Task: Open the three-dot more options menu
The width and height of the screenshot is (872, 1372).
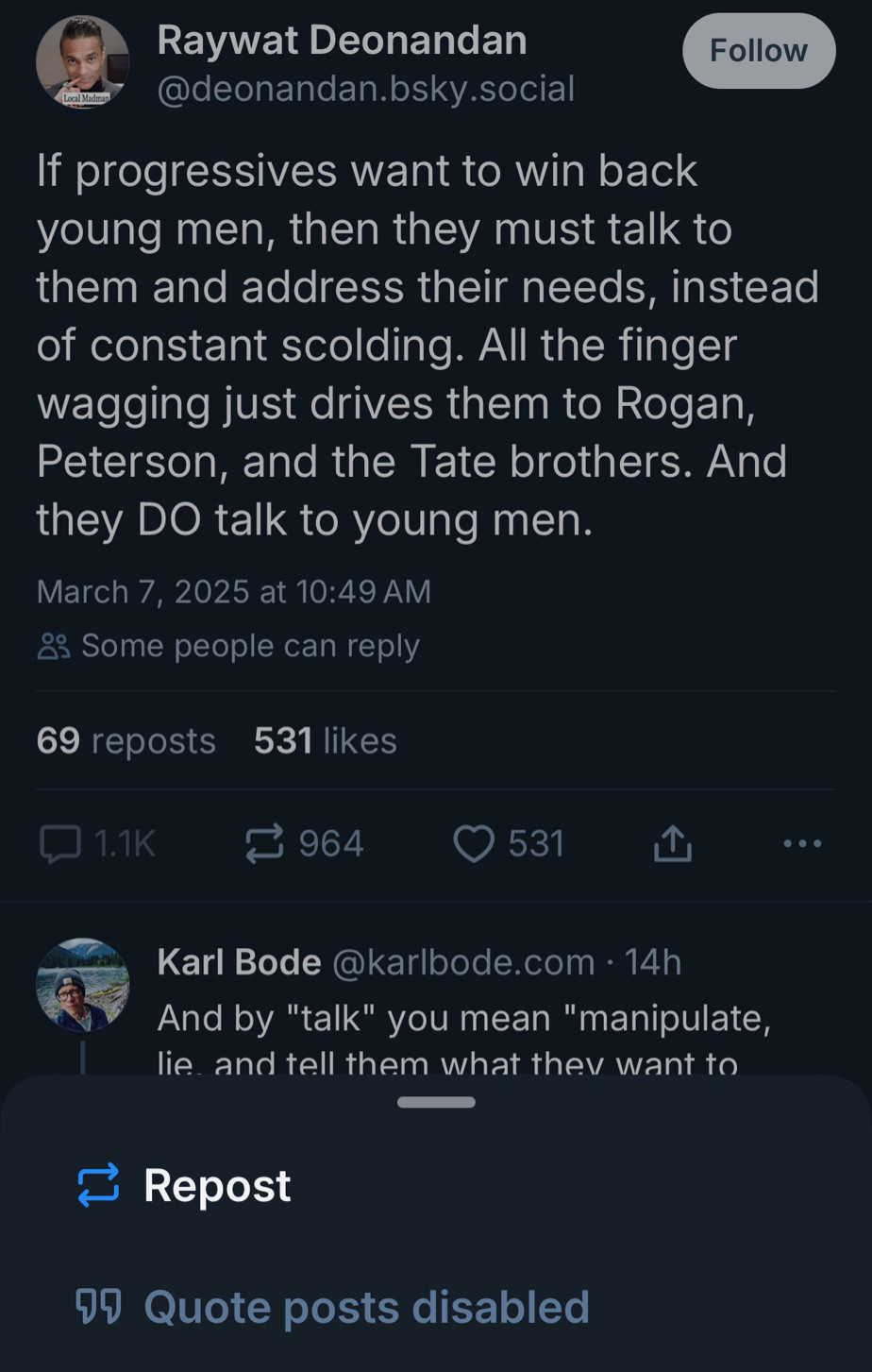Action: [802, 843]
